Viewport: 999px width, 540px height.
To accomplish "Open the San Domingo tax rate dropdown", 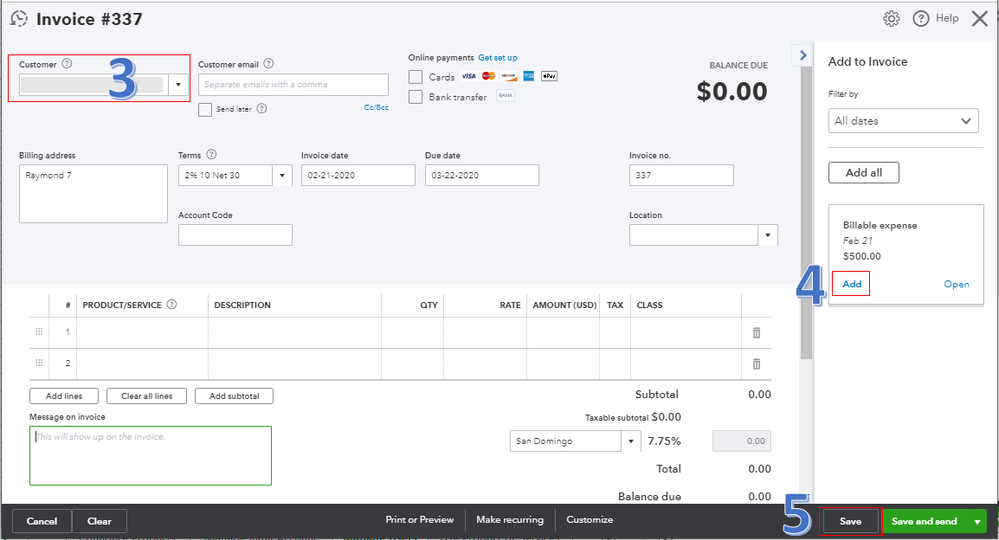I will [x=631, y=441].
